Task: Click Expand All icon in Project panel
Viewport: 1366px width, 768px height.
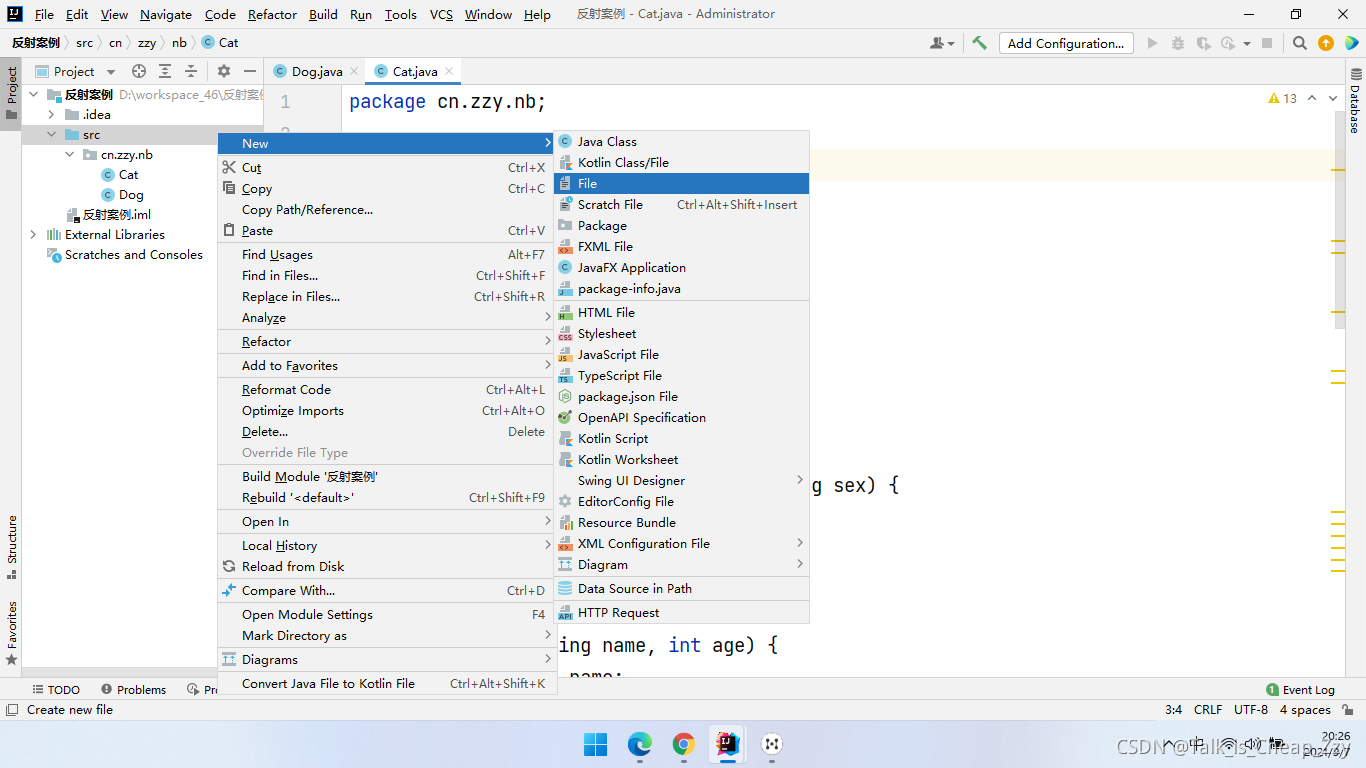Action: pyautogui.click(x=165, y=71)
